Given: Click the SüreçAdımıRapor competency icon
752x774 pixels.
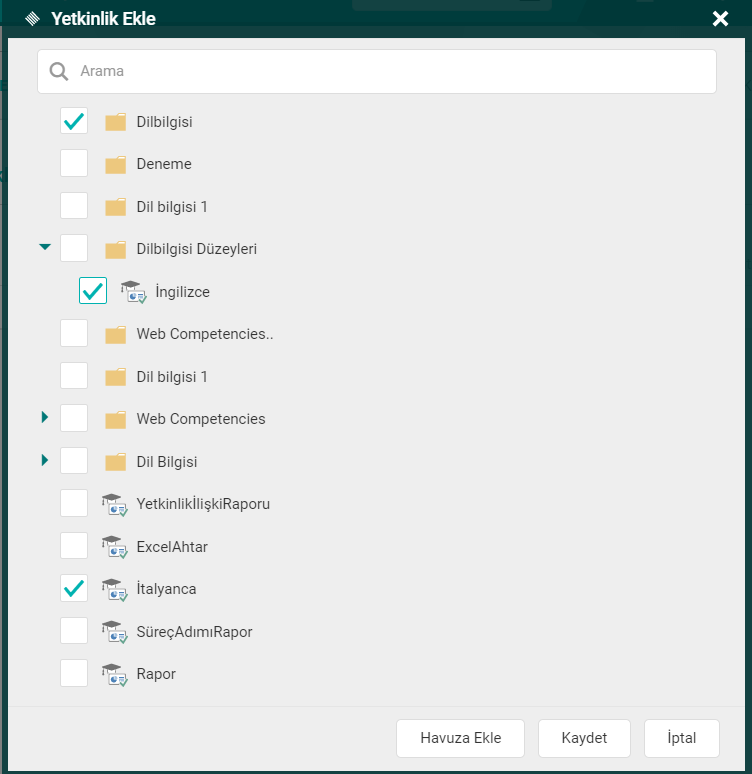Looking at the screenshot, I should (x=115, y=632).
